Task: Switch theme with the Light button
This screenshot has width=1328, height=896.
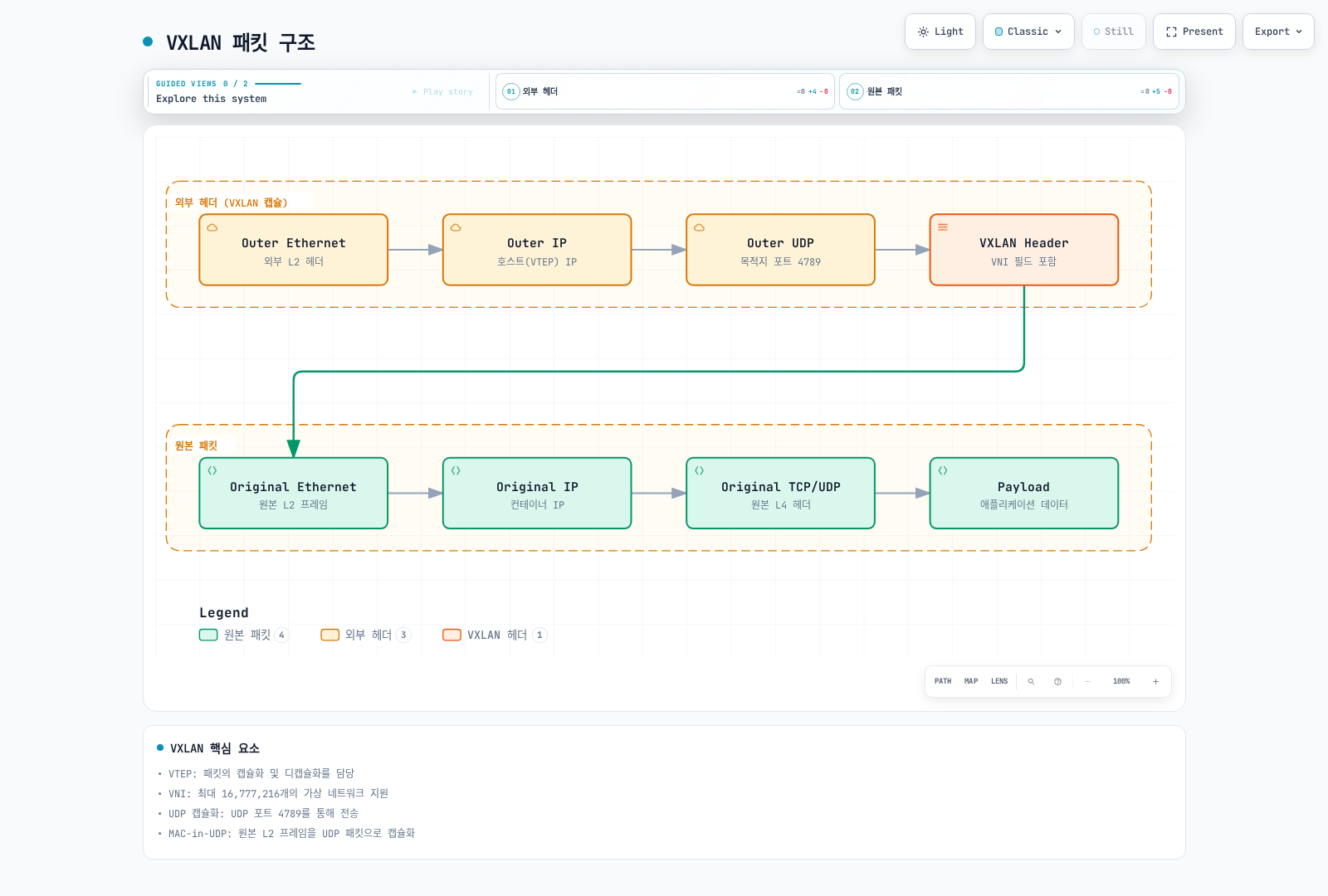Action: point(940,32)
